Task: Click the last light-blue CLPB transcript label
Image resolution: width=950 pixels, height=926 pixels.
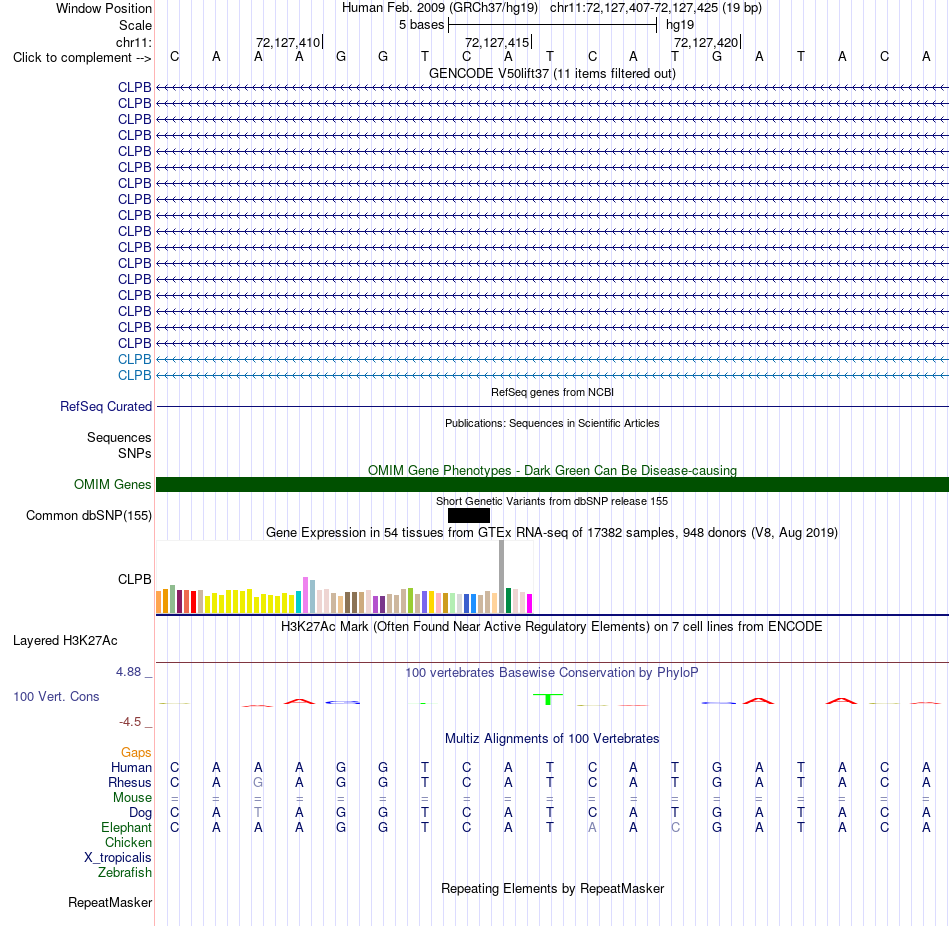Action: pyautogui.click(x=135, y=376)
